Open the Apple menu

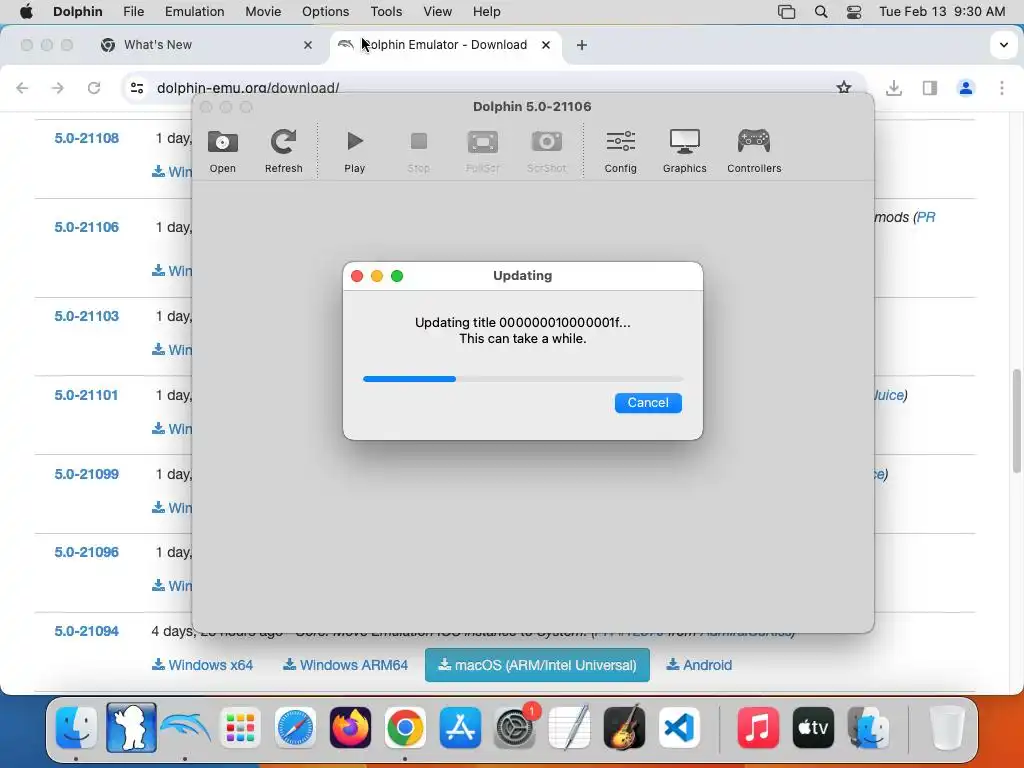[26, 12]
